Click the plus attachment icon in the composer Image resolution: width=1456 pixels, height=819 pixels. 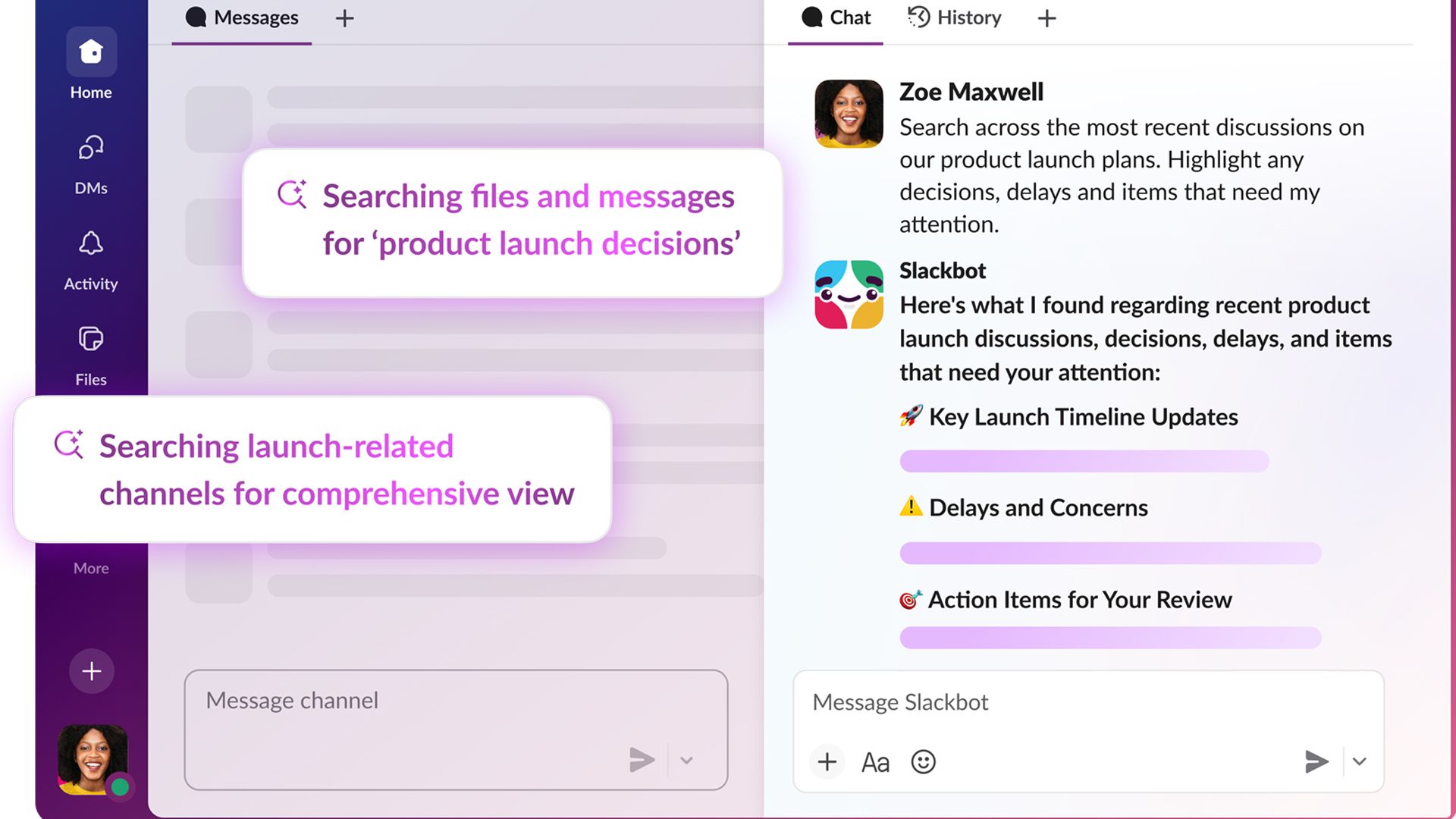click(x=827, y=762)
